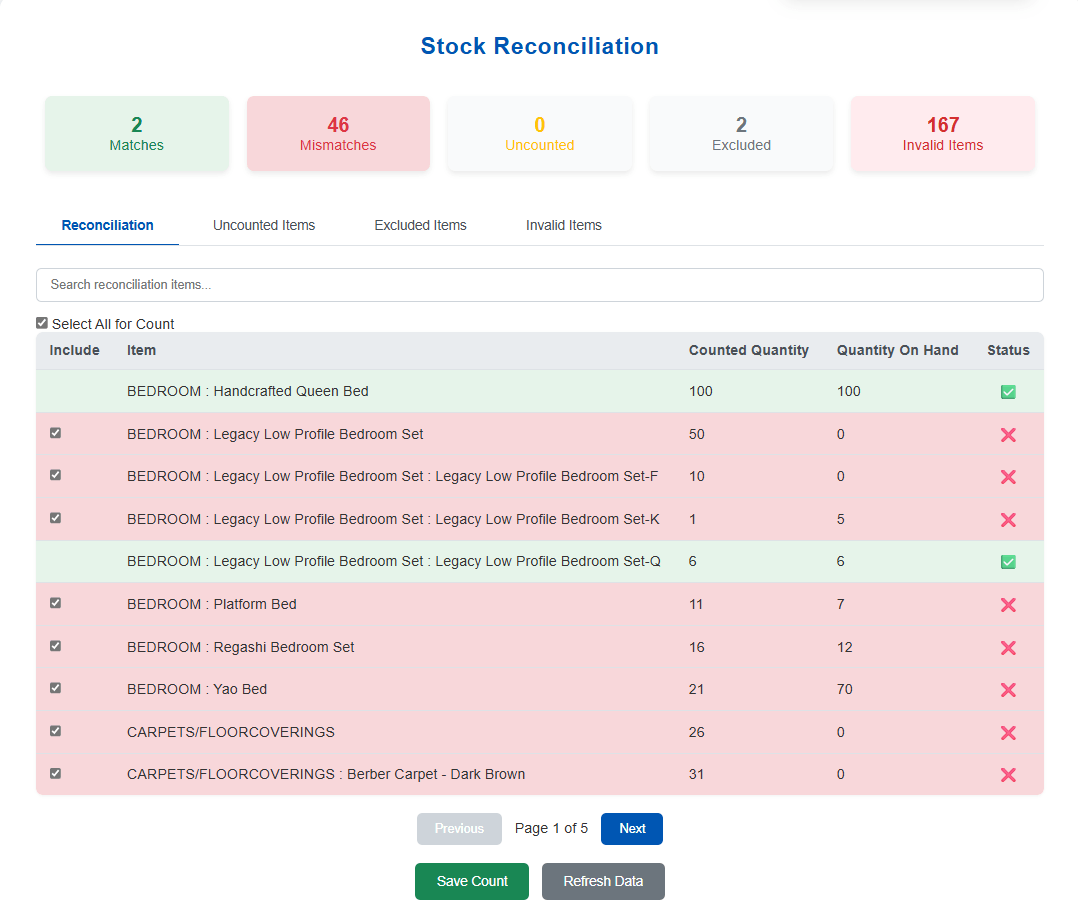Switch to Uncounted Items tab
The image size is (1078, 905).
pos(264,225)
